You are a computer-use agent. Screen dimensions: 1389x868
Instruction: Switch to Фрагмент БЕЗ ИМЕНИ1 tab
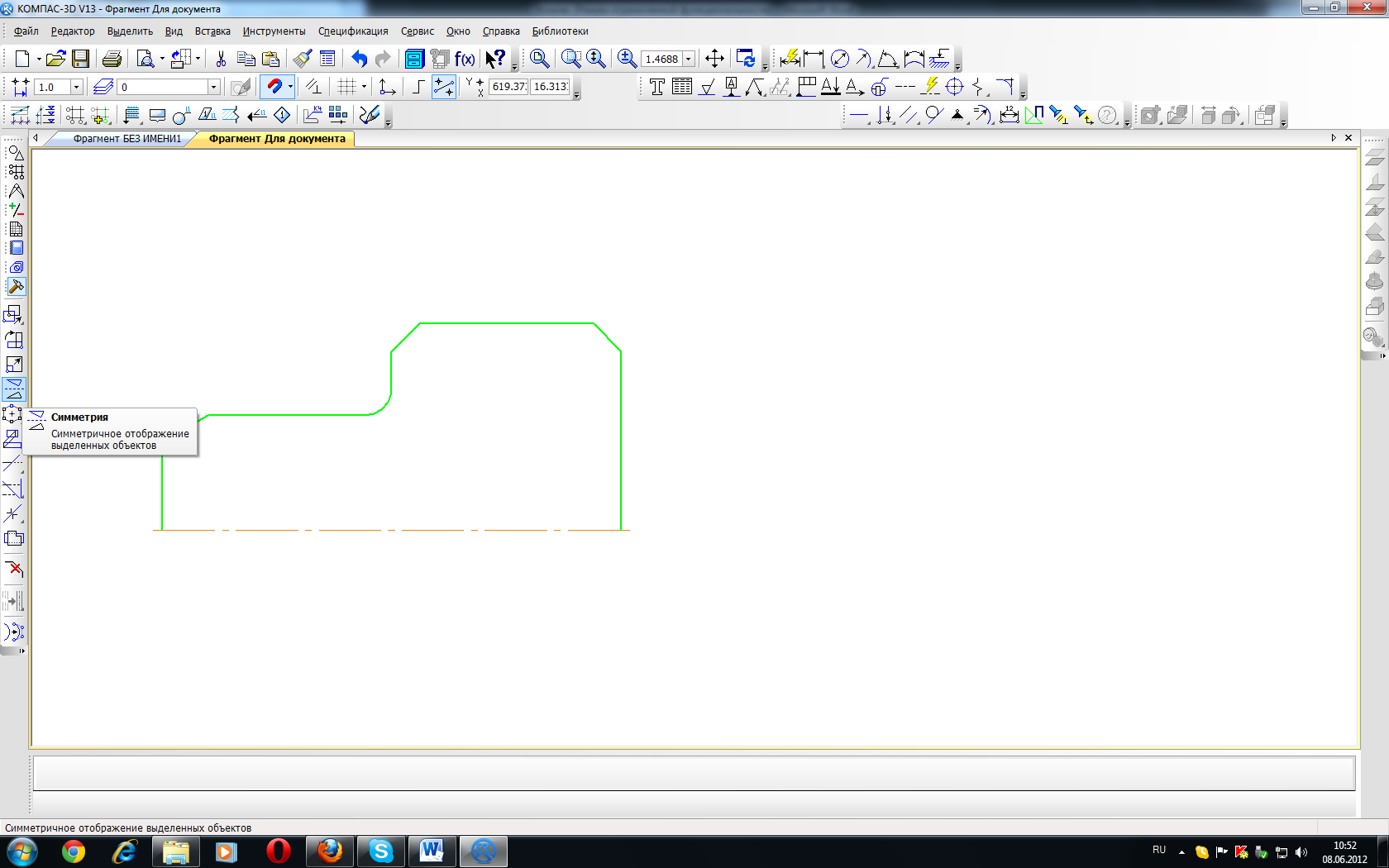click(126, 139)
